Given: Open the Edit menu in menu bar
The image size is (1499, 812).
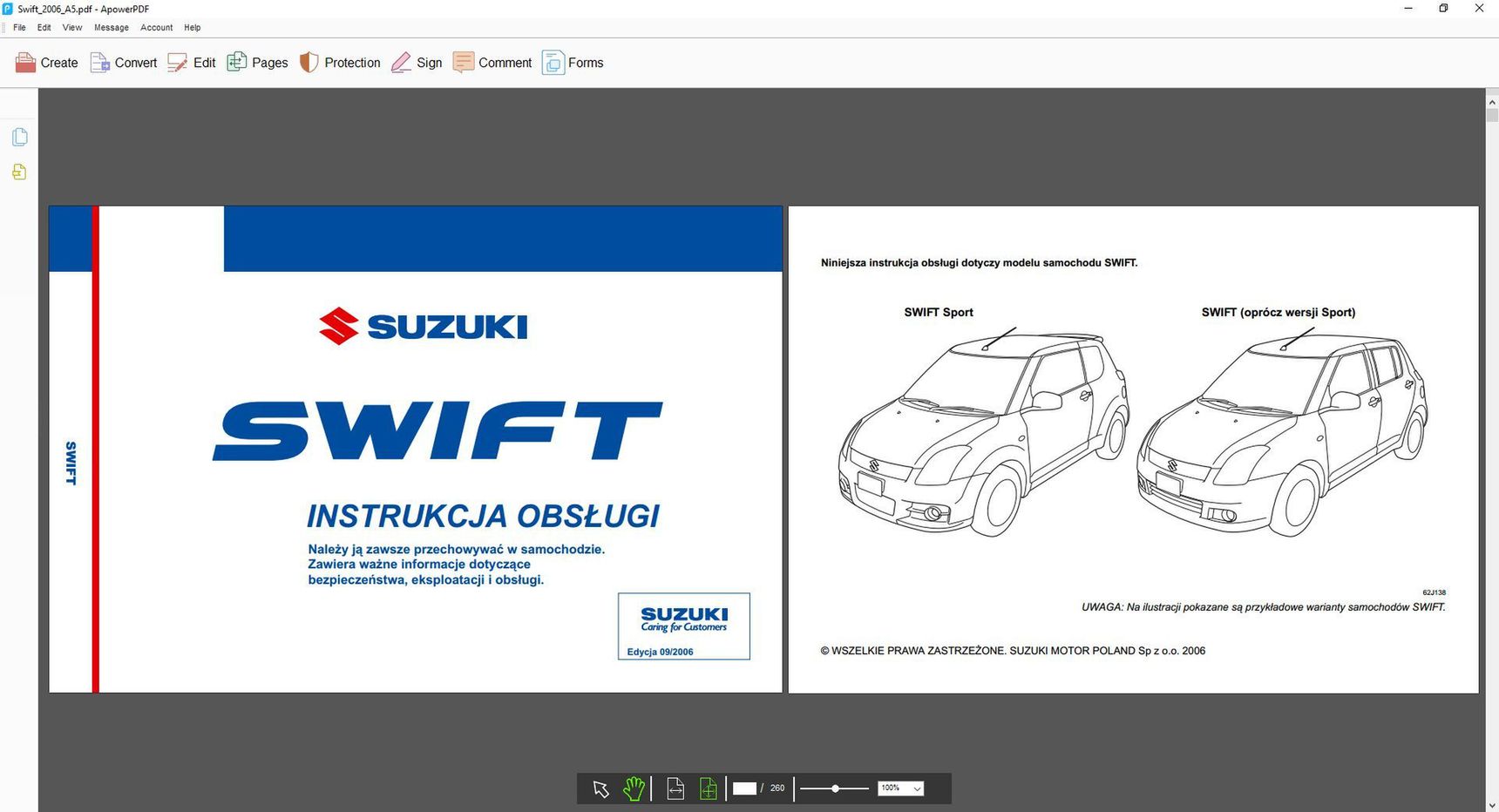Looking at the screenshot, I should [x=44, y=28].
